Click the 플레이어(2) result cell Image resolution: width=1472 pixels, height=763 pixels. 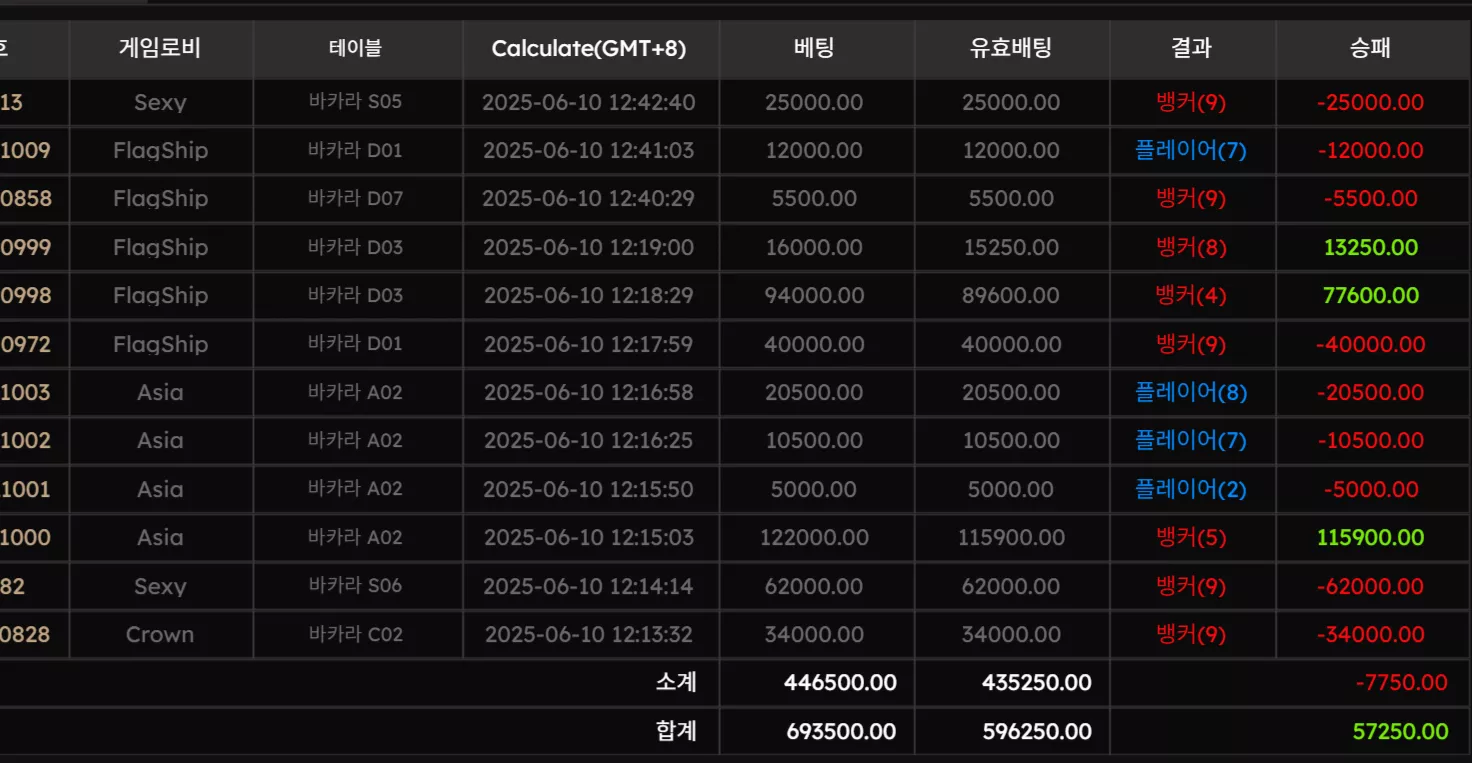[x=1191, y=489]
